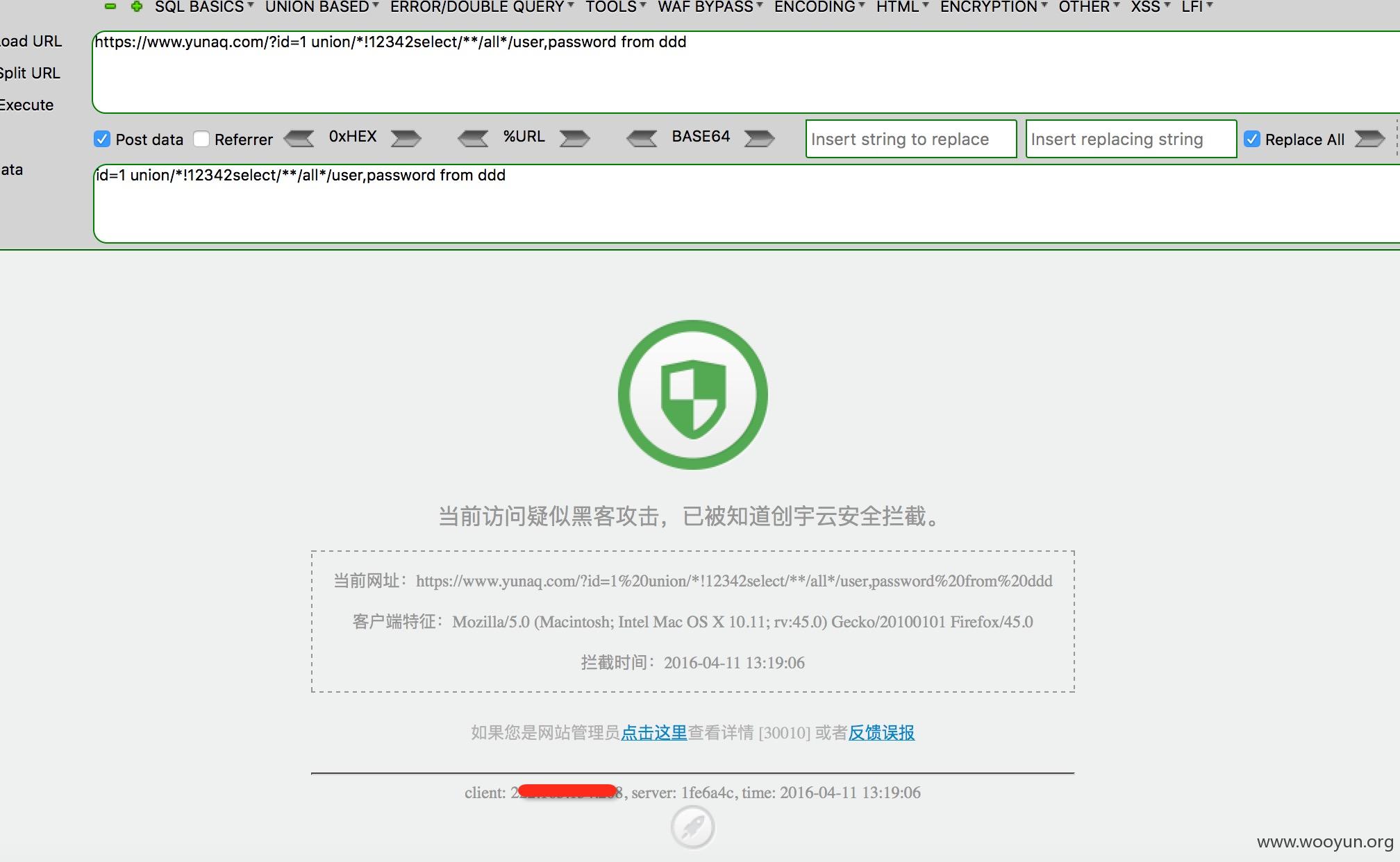
Task: Expand the WAF BYPASS menu
Action: click(x=710, y=7)
